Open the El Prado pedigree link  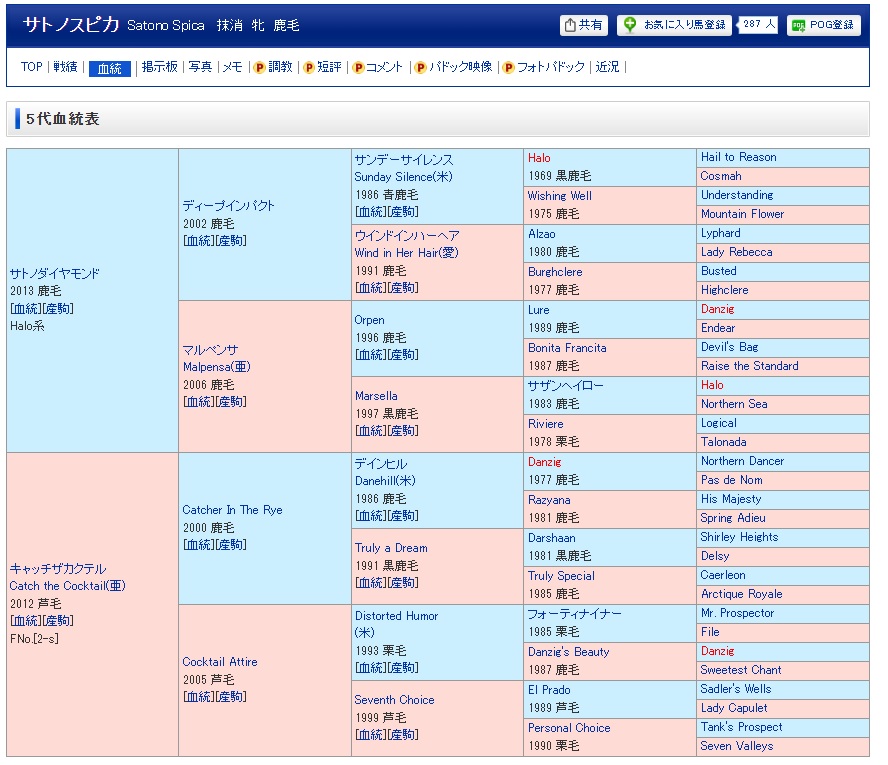(x=550, y=690)
